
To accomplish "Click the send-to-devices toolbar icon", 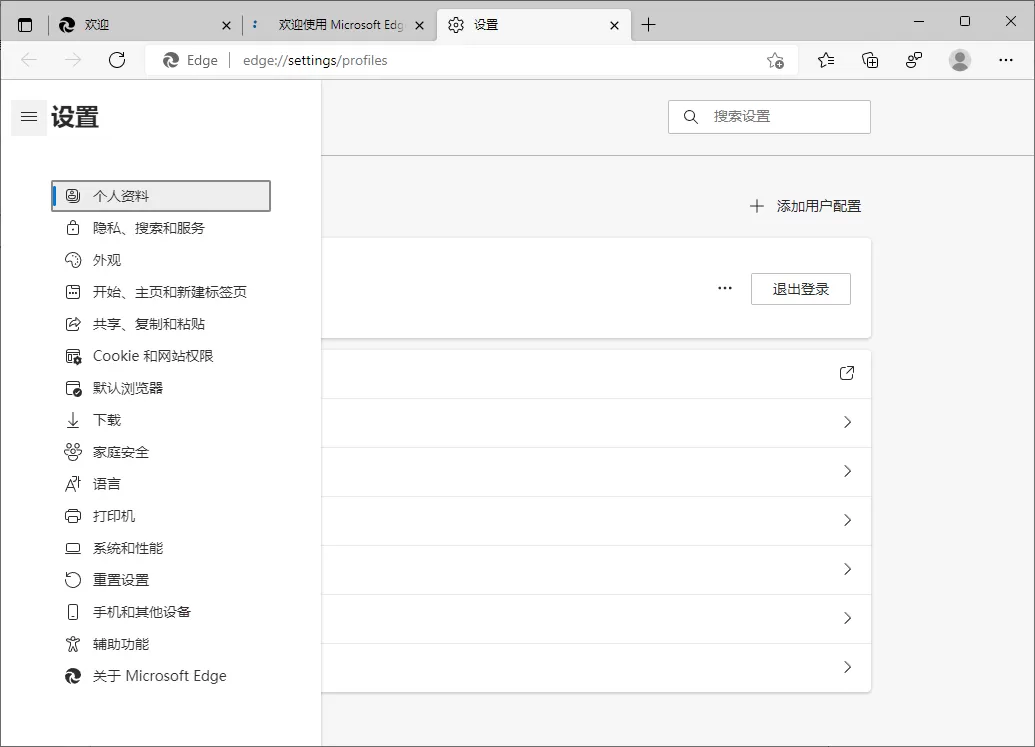I will point(914,60).
